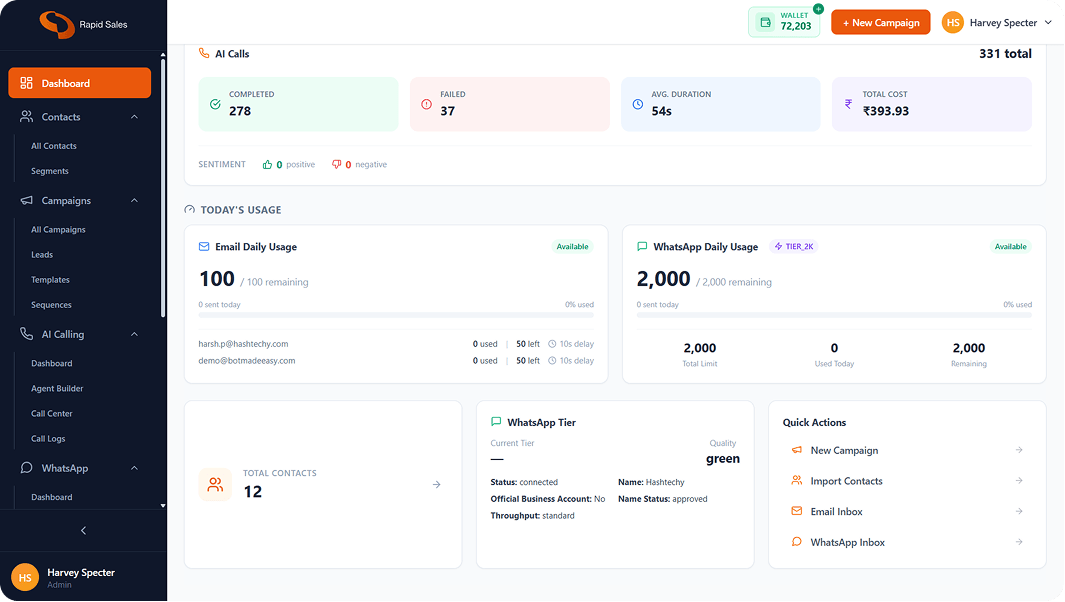Collapse the Contacts section chevron
The width and height of the screenshot is (1065, 602).
[x=134, y=117]
